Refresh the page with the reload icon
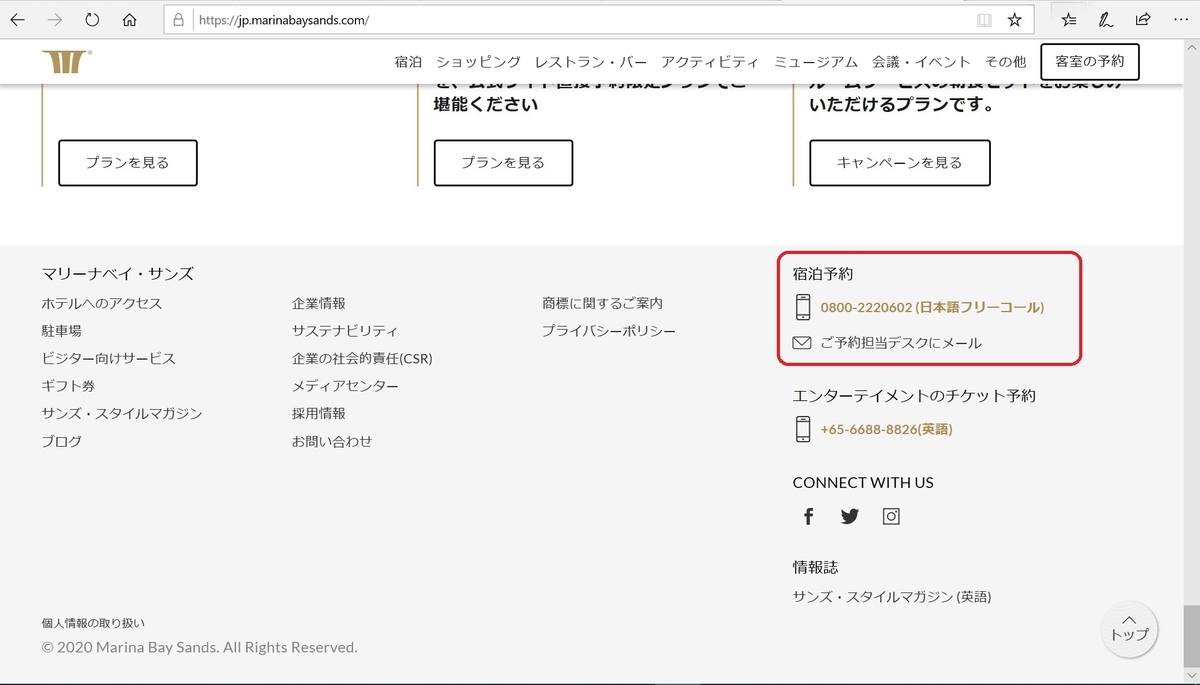This screenshot has height=685, width=1200. pos(92,20)
